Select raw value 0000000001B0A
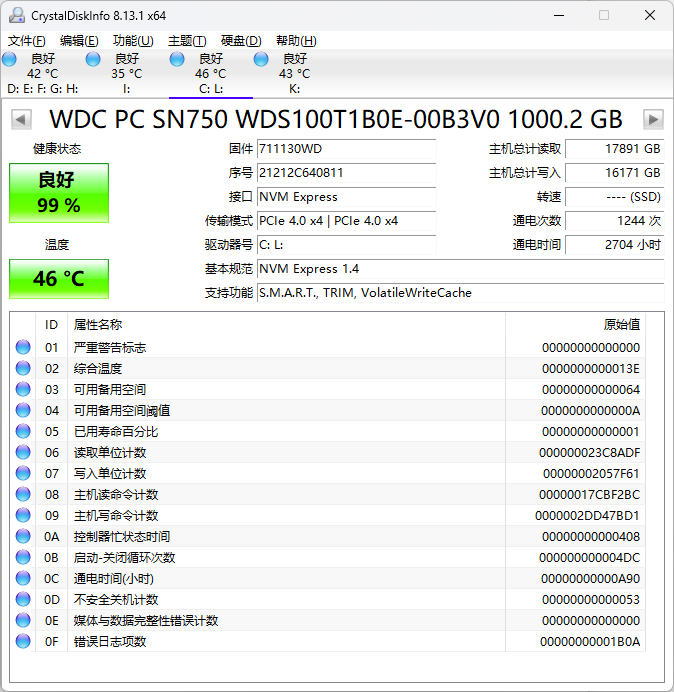Viewport: 674px width, 692px height. pos(590,642)
